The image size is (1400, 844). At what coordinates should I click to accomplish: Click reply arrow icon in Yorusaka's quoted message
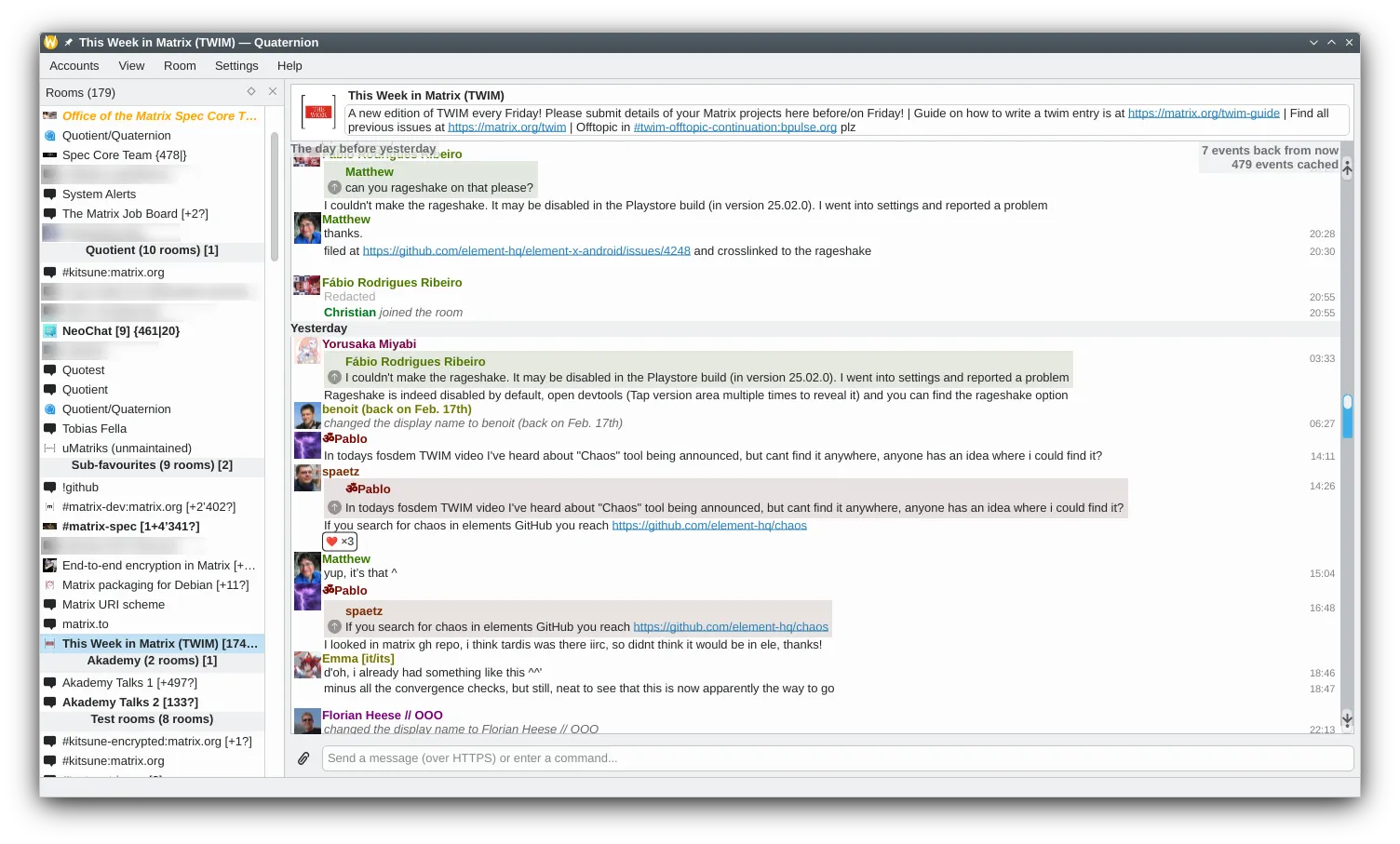[334, 378]
